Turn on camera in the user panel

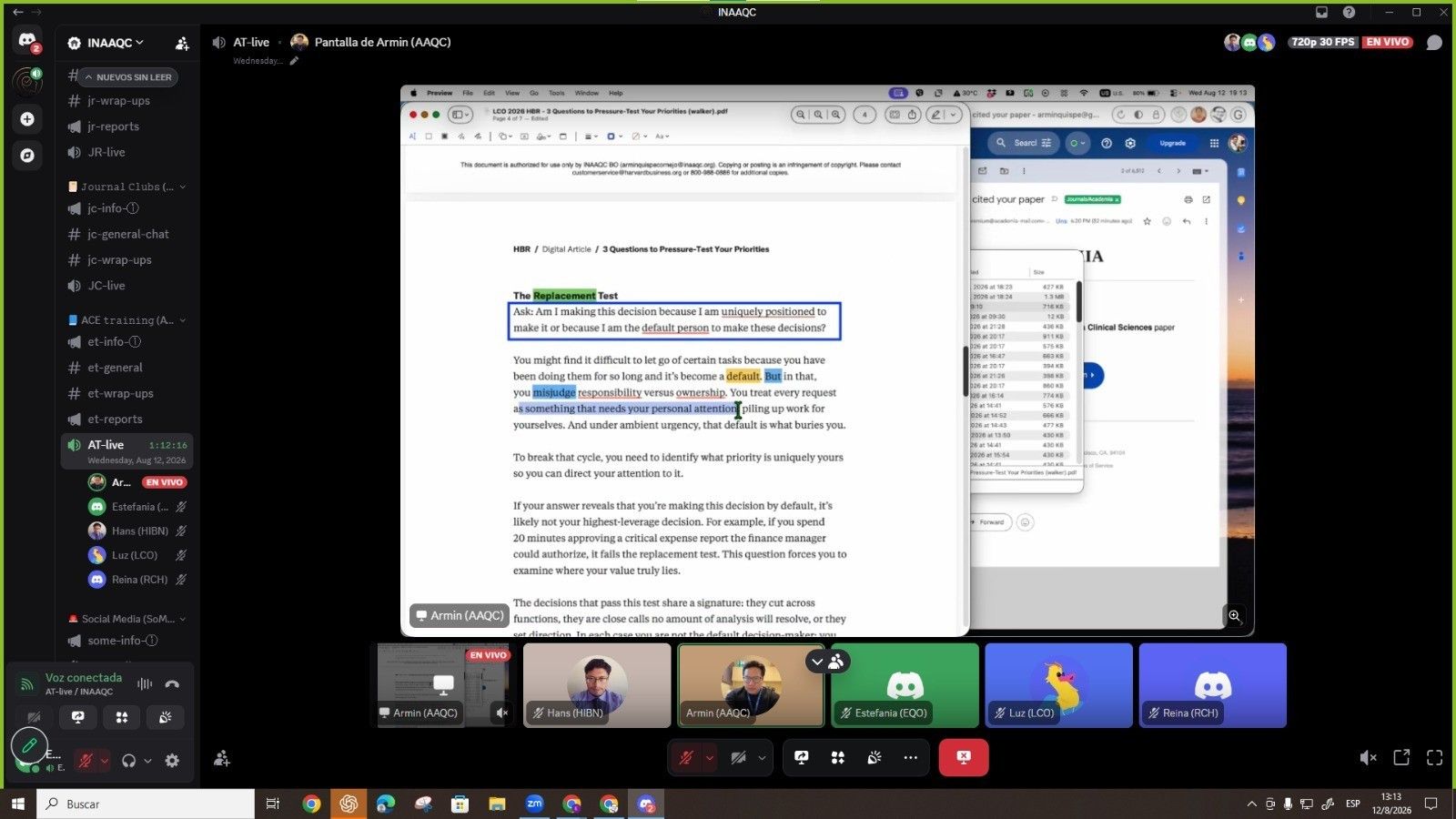click(x=34, y=717)
